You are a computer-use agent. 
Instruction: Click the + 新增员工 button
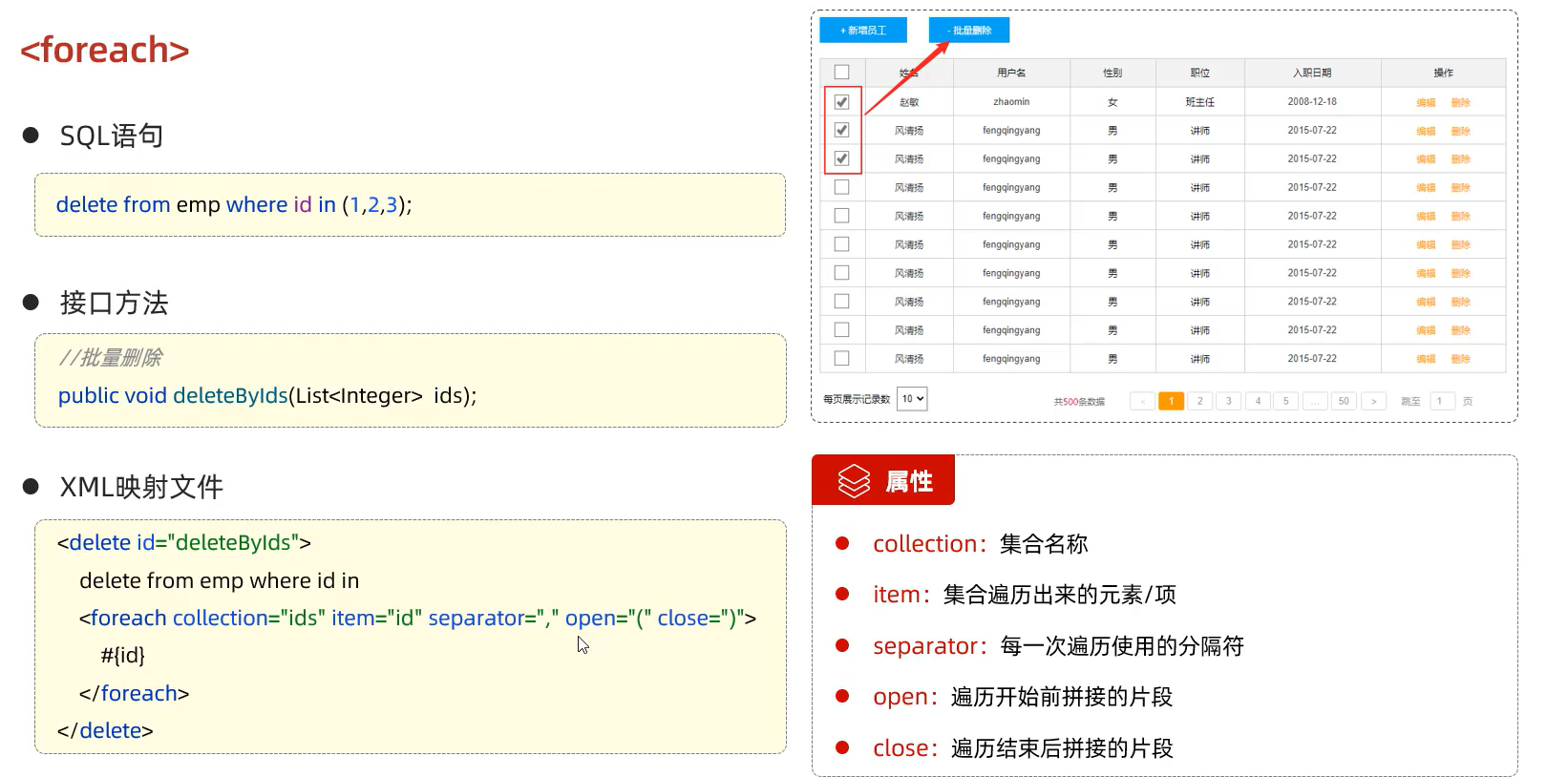(863, 31)
